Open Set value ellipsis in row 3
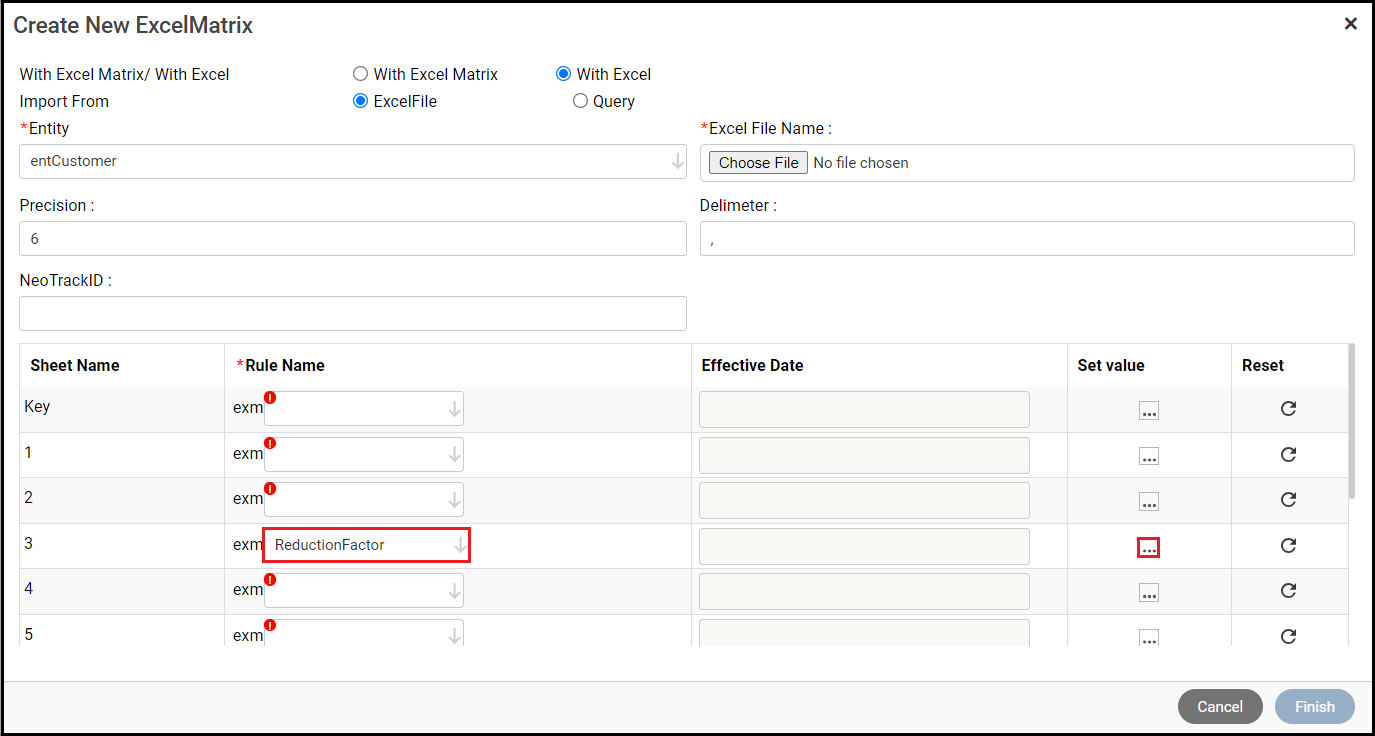 (1148, 548)
